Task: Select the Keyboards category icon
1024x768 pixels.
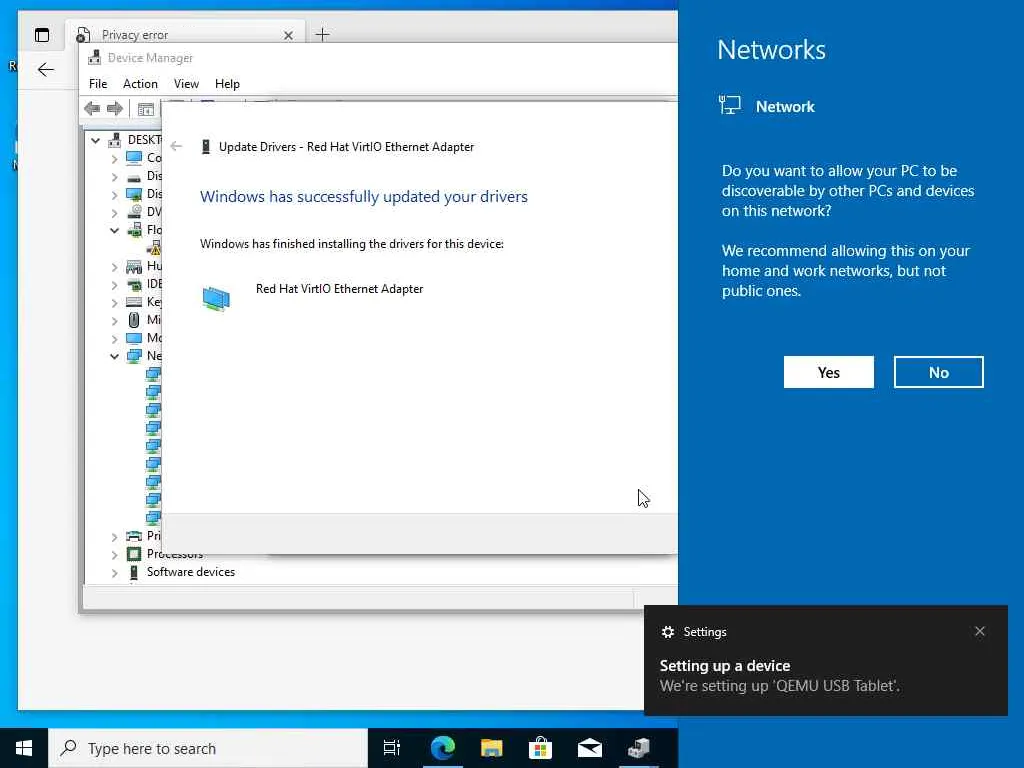Action: point(134,302)
